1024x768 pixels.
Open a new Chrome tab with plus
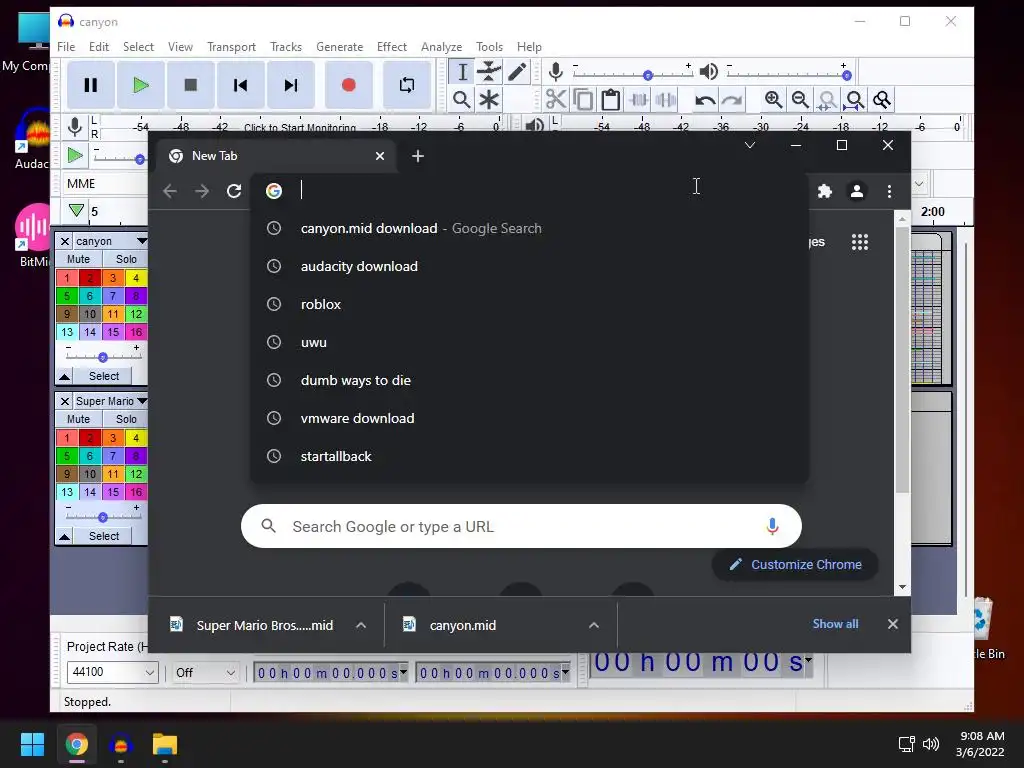click(x=418, y=156)
